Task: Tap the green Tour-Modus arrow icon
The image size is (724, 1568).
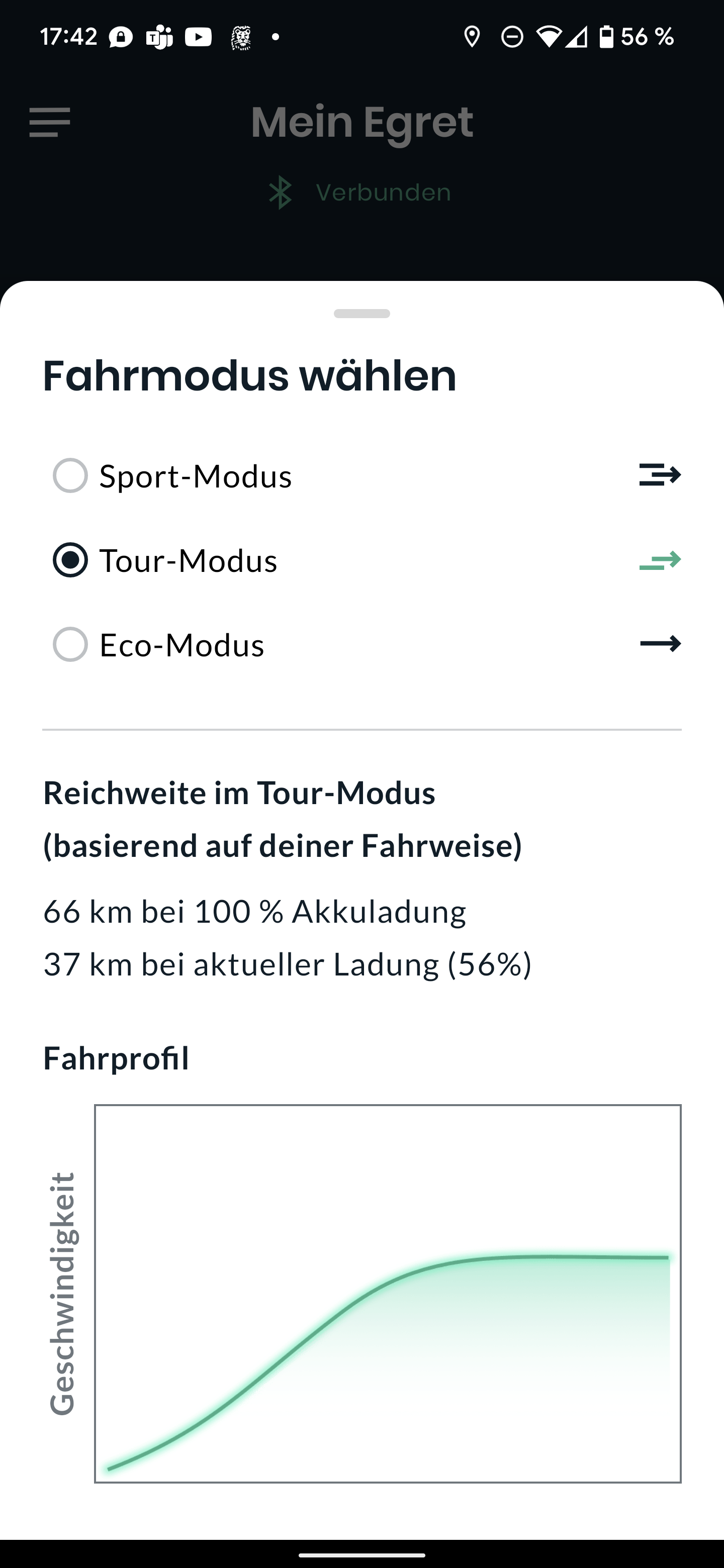Action: tap(660, 560)
